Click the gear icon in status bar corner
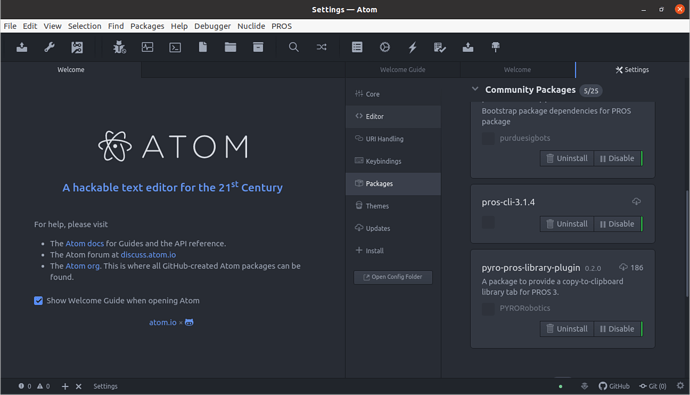The width and height of the screenshot is (690, 395). (680, 386)
